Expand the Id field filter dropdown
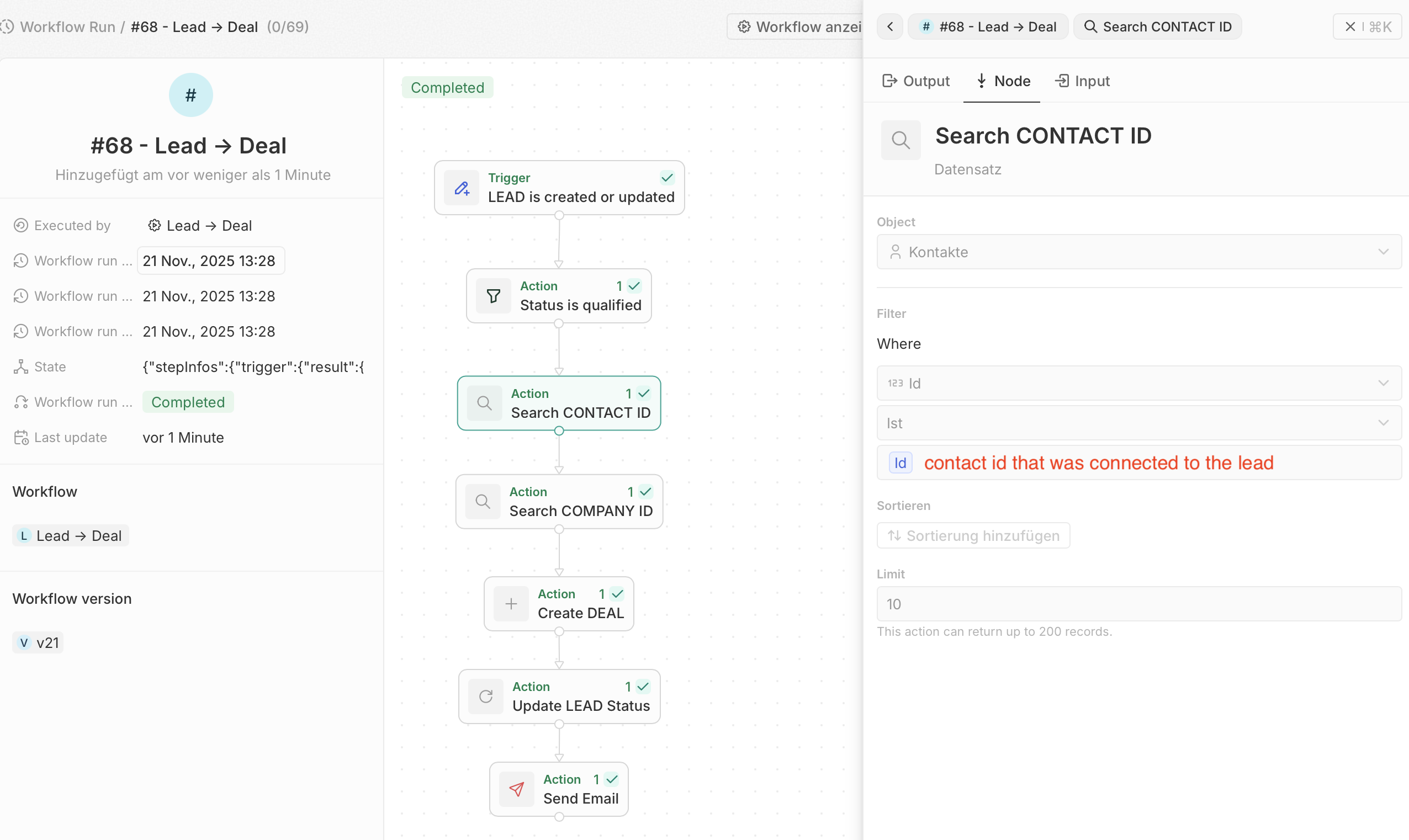The image size is (1409, 840). pos(1138,383)
